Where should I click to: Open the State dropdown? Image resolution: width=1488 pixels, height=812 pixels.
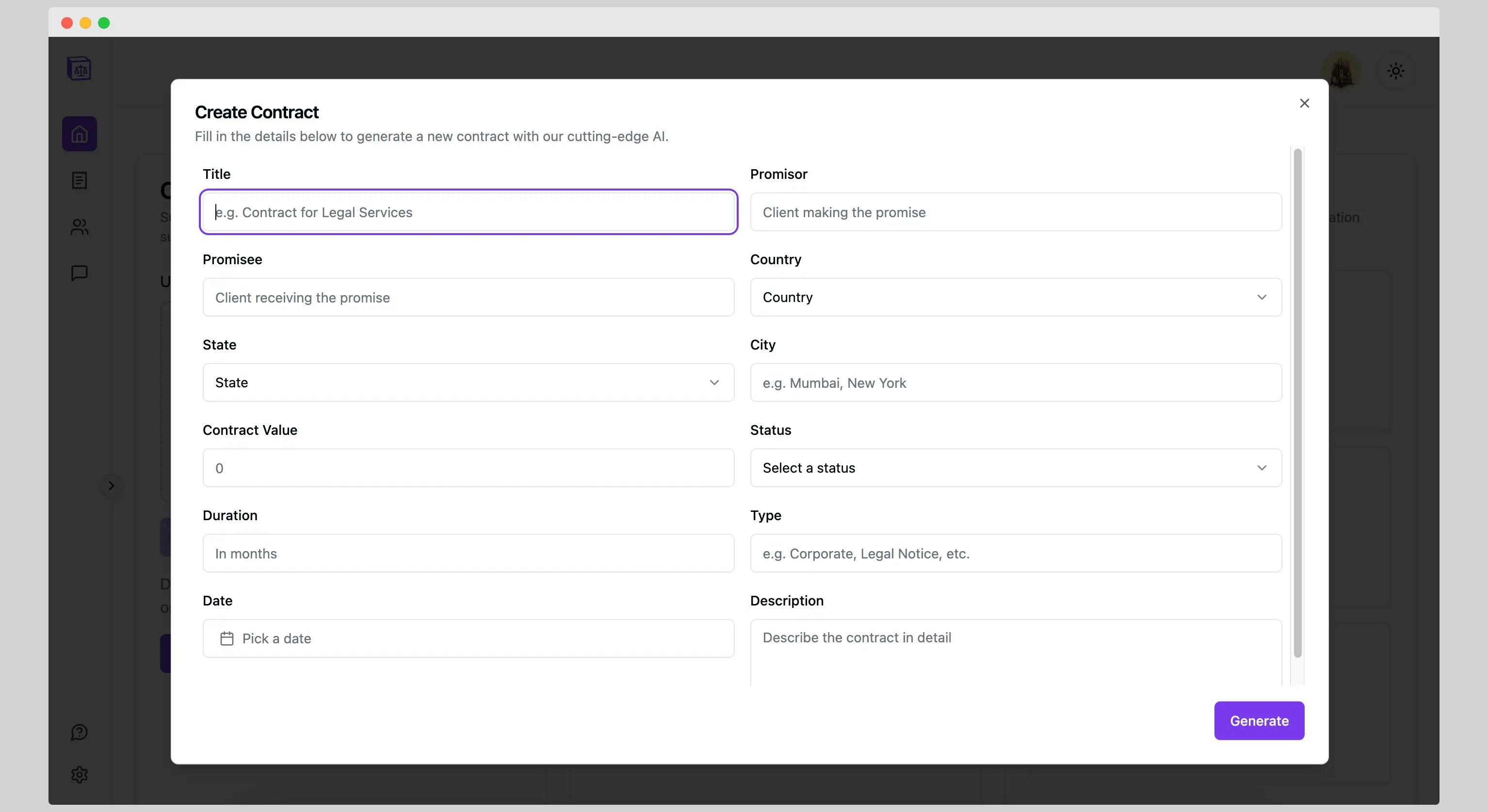click(x=468, y=382)
